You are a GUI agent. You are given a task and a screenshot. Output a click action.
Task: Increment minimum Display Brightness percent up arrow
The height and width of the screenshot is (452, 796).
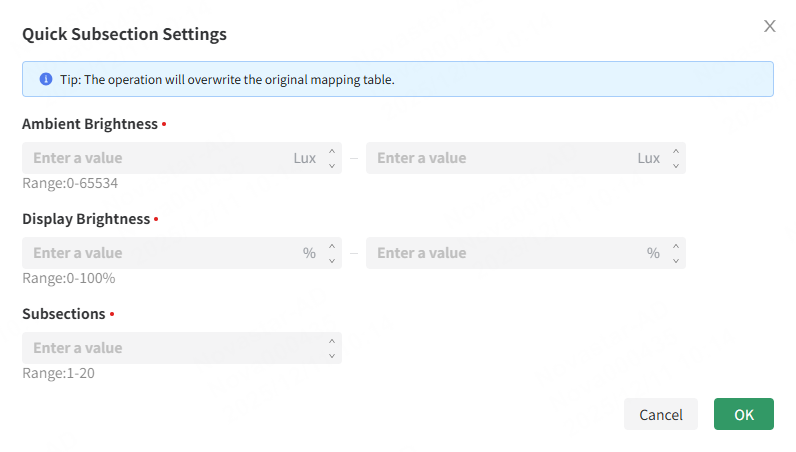click(x=332, y=246)
